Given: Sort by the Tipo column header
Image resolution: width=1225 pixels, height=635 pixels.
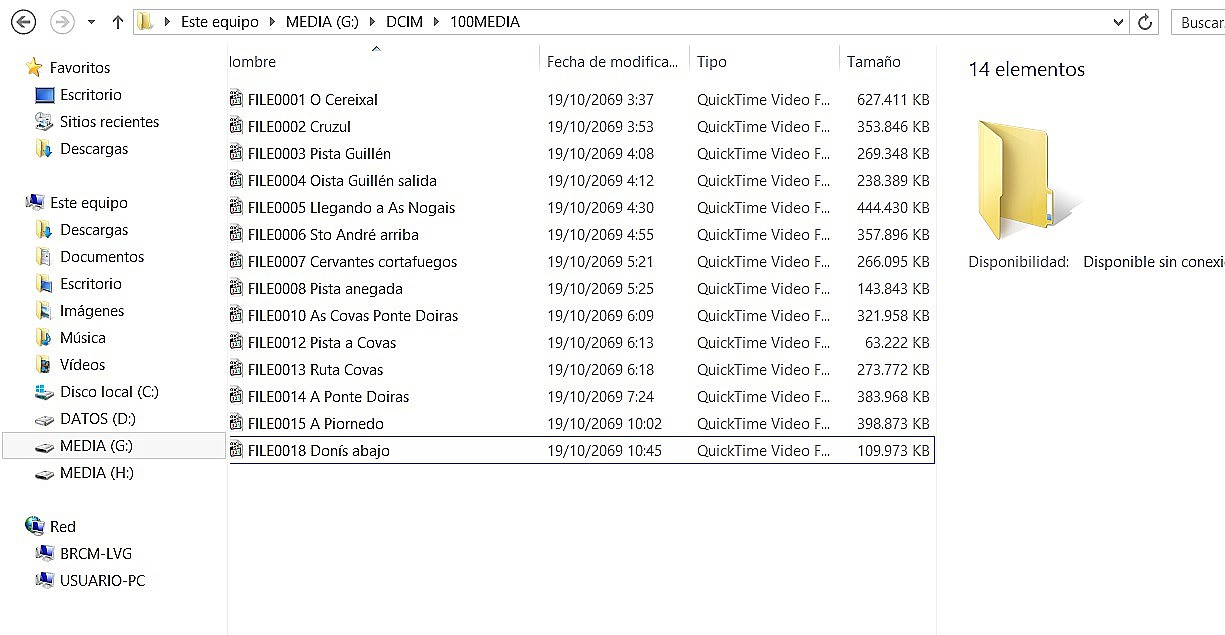Looking at the screenshot, I should coord(764,62).
